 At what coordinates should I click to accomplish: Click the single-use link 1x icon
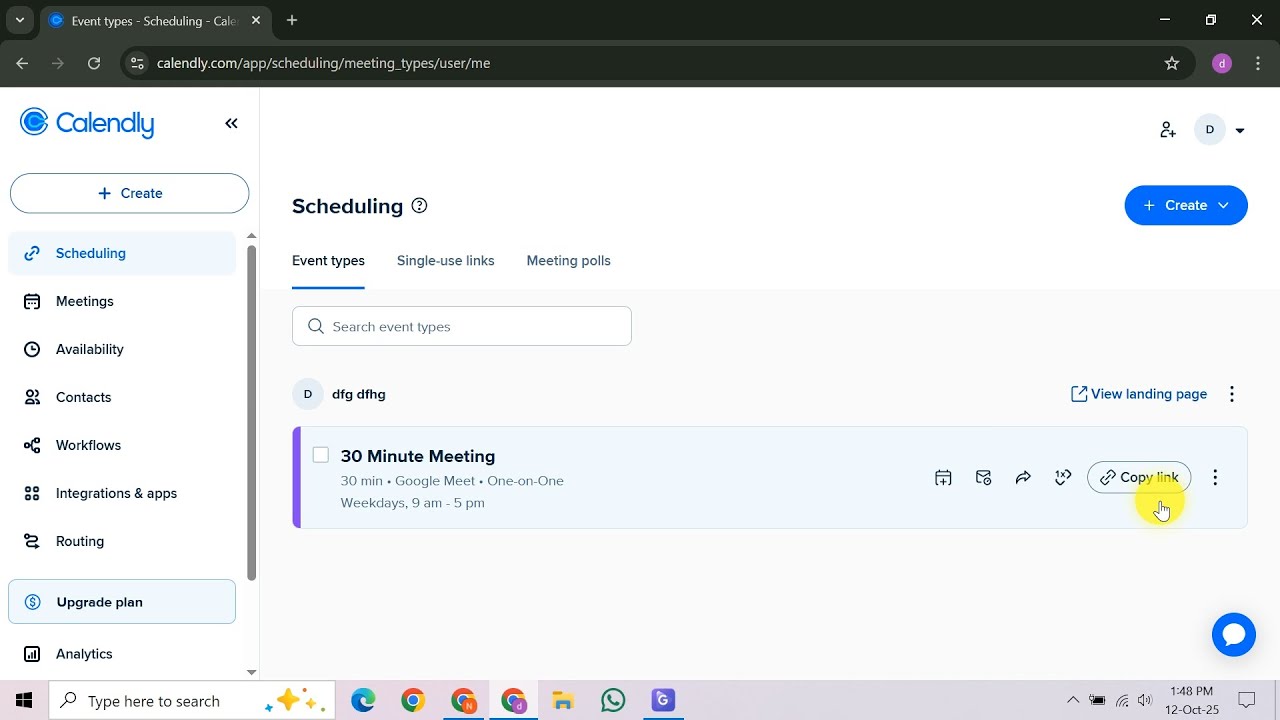(x=1063, y=478)
